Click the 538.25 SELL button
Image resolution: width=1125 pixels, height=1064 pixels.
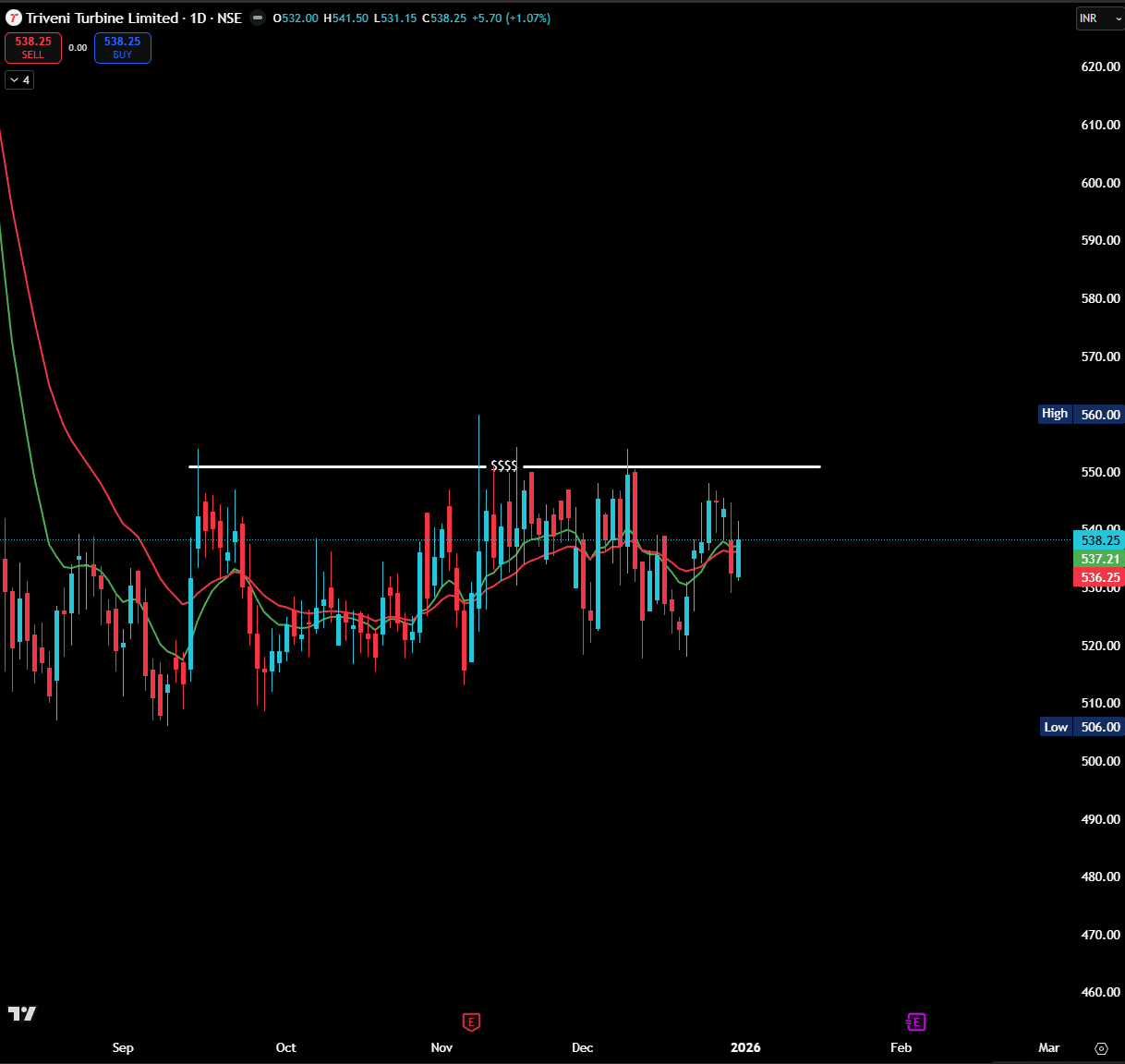[x=33, y=48]
